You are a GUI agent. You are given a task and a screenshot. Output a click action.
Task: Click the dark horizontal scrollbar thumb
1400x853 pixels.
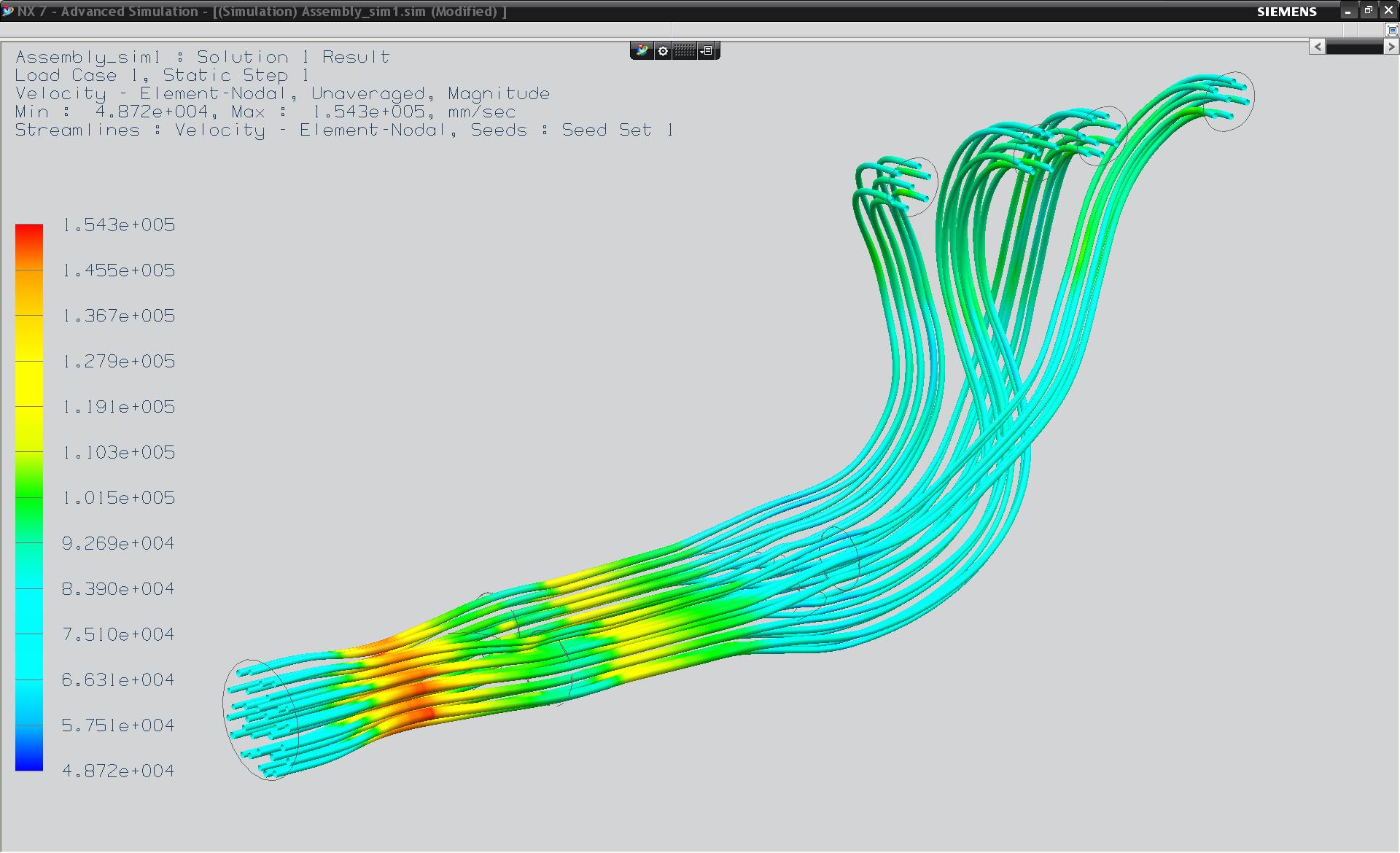(x=1354, y=47)
